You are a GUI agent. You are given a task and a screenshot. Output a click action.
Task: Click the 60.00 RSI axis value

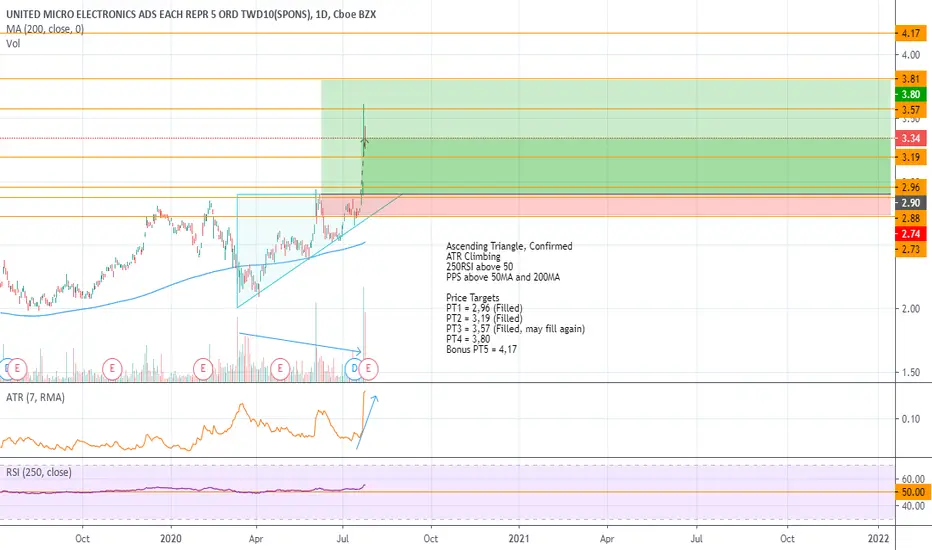click(913, 479)
